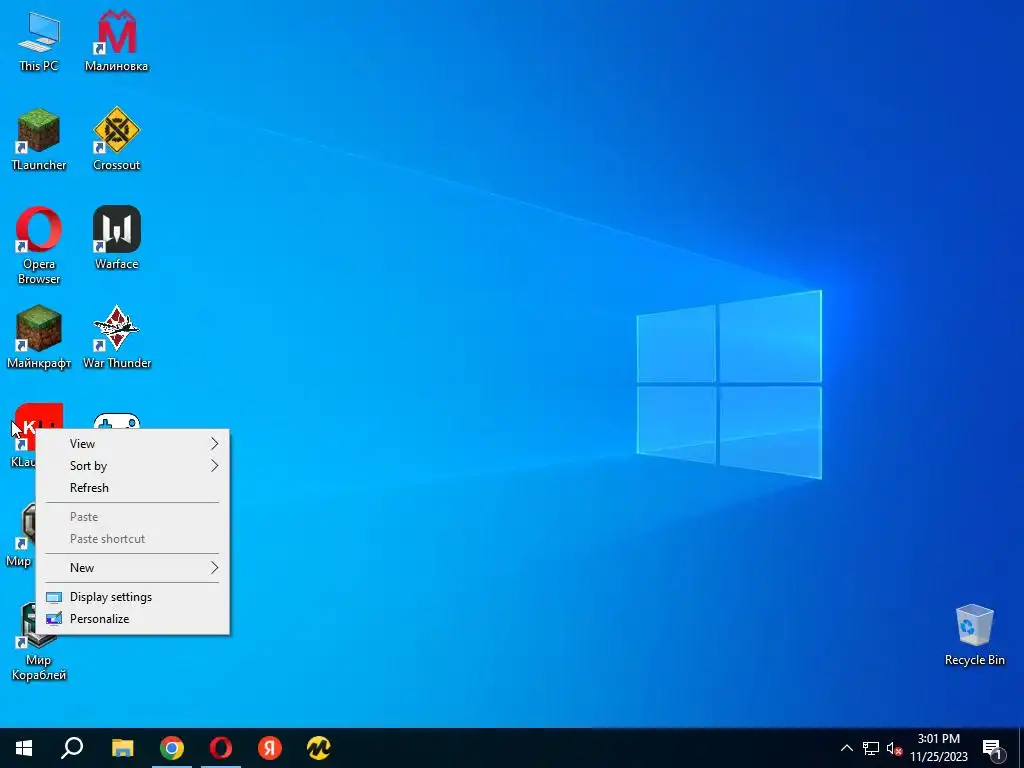1024x768 pixels.
Task: Open the Windows Start menu
Action: pyautogui.click(x=24, y=748)
